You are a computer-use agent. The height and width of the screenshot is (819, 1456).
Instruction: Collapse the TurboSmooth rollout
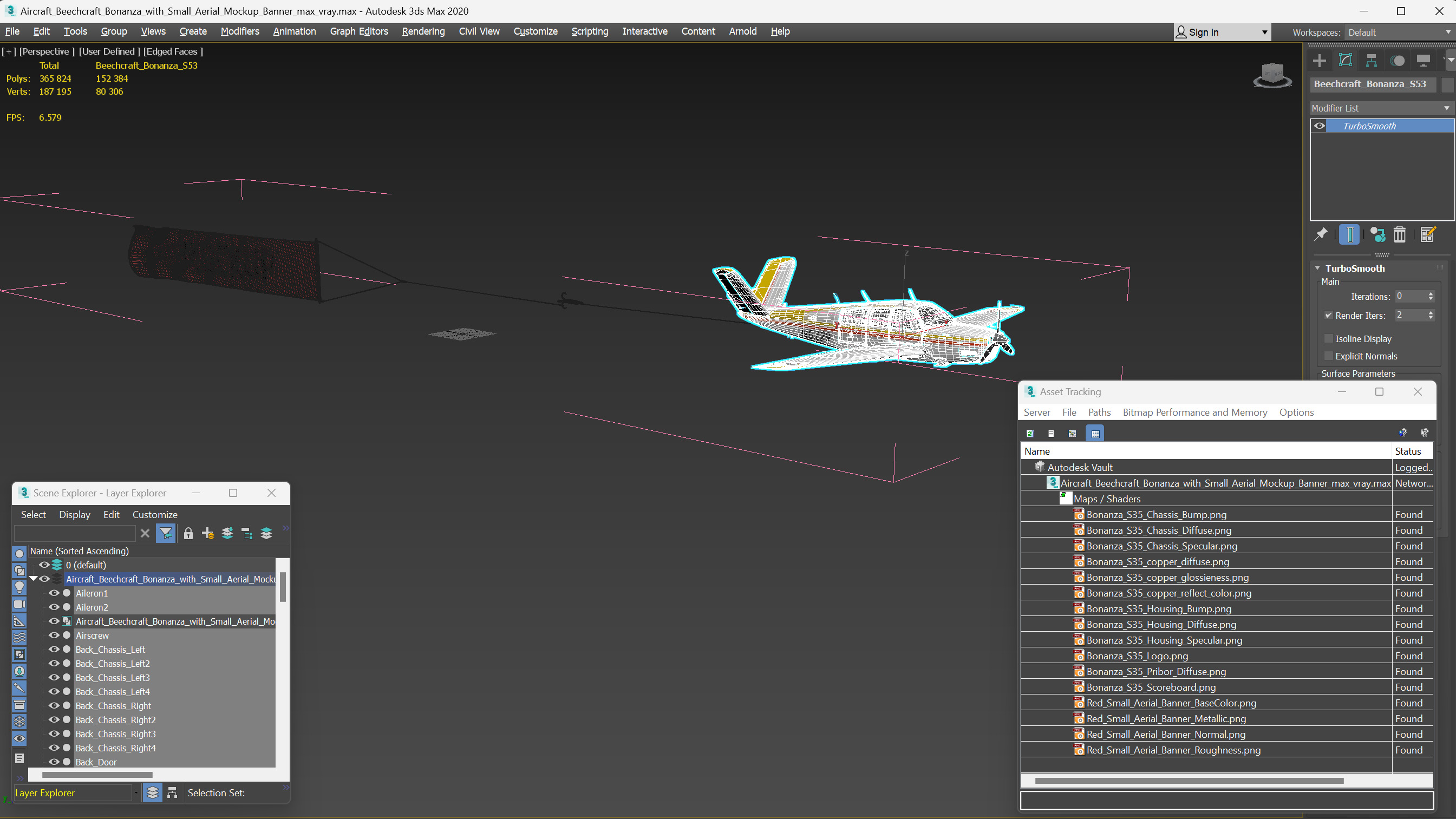(1317, 268)
